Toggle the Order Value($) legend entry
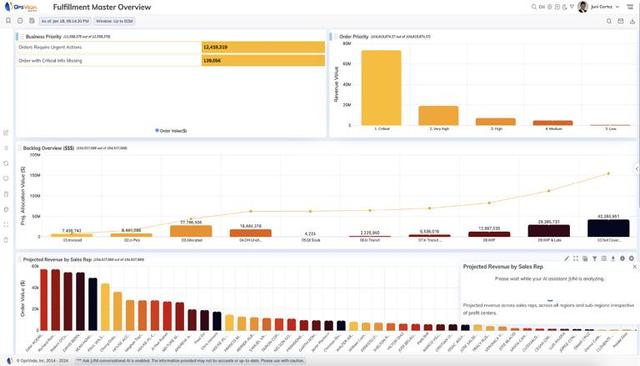Screen dimensions: 640x366 point(171,131)
